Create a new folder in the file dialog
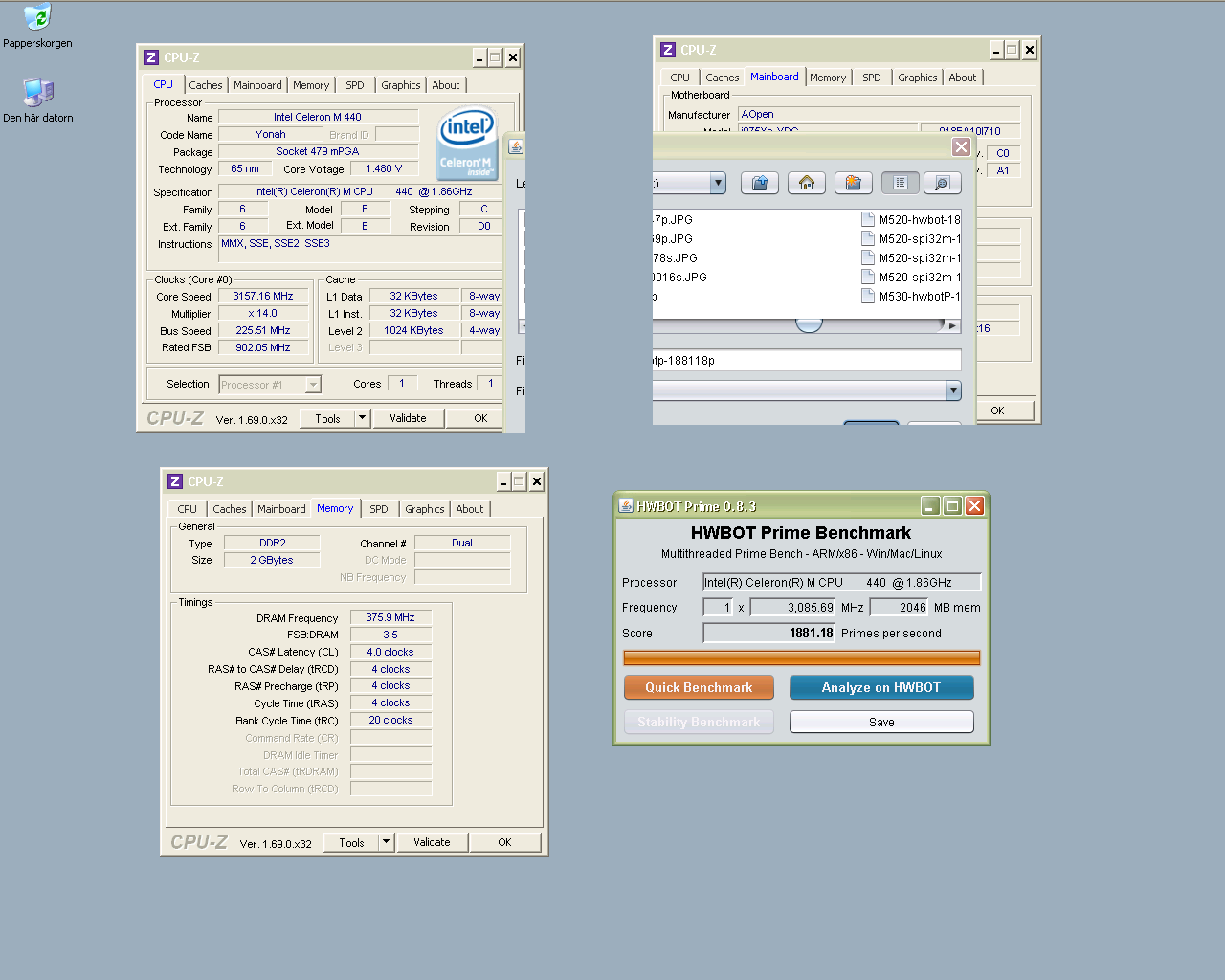Viewport: 1225px width, 980px height. pyautogui.click(x=854, y=183)
